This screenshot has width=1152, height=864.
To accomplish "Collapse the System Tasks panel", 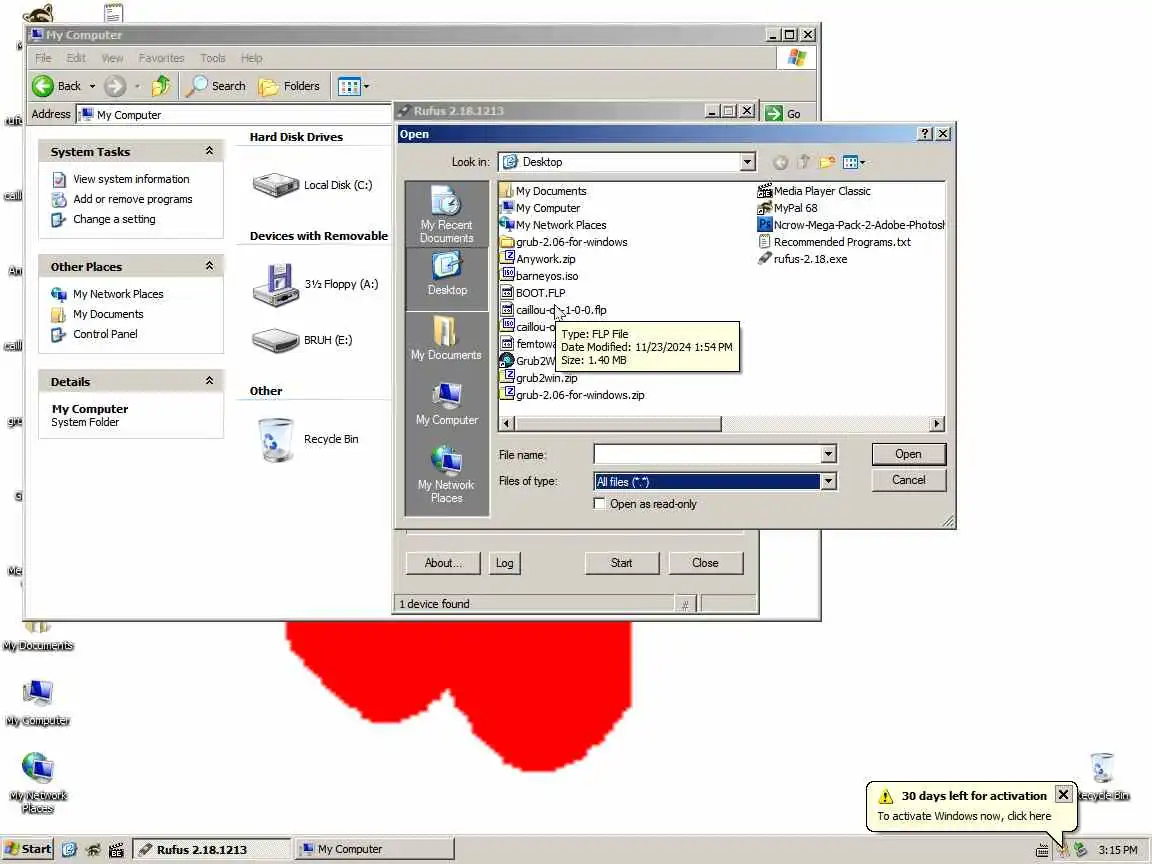I will 209,151.
